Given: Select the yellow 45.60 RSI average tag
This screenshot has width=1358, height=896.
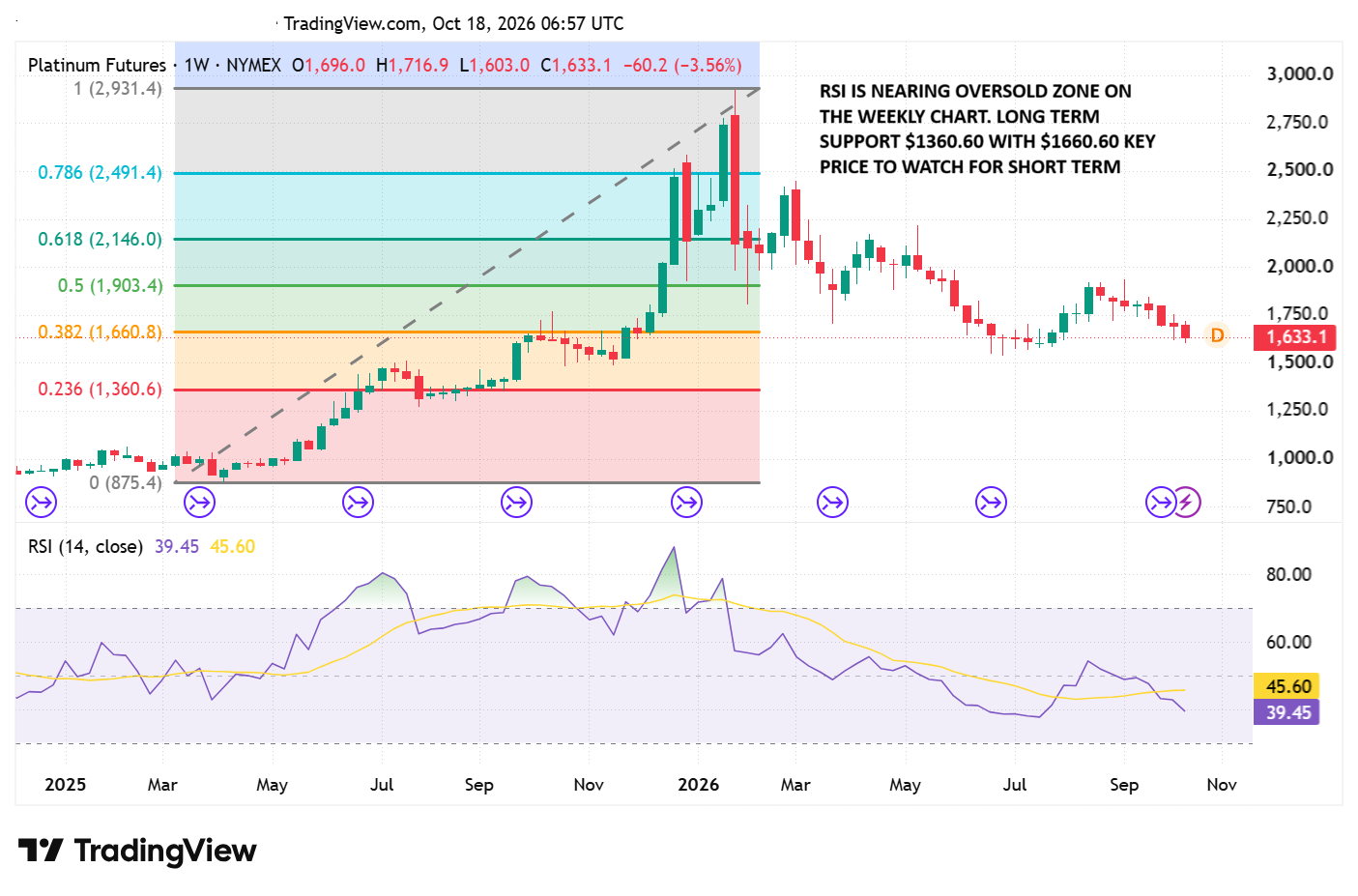Looking at the screenshot, I should 1287,686.
